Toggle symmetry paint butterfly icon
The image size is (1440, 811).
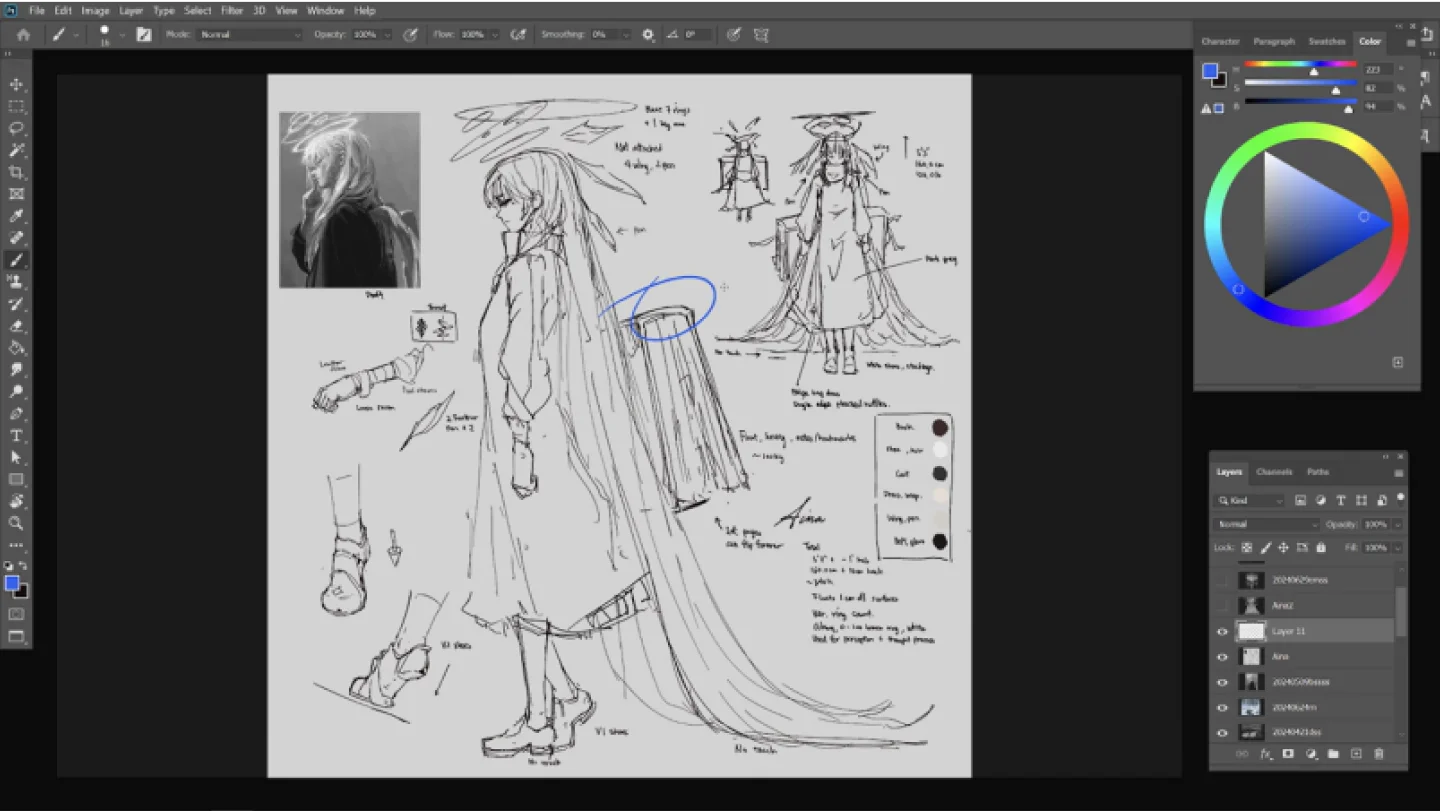[x=761, y=34]
